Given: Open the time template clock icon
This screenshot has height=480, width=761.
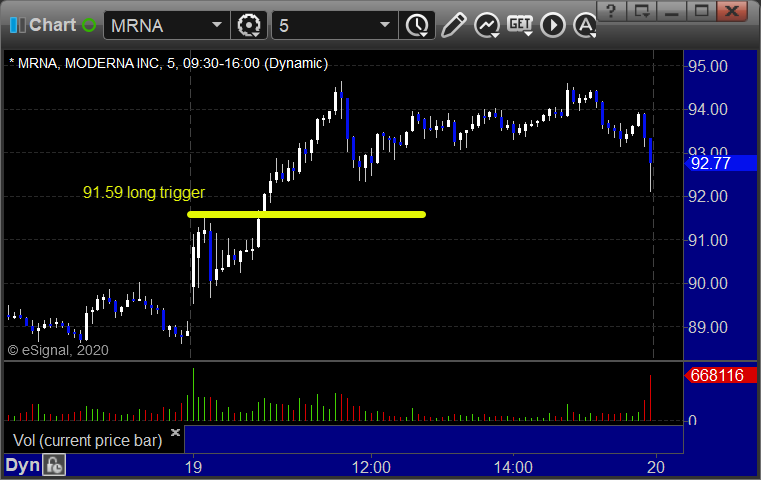Looking at the screenshot, I should (417, 25).
